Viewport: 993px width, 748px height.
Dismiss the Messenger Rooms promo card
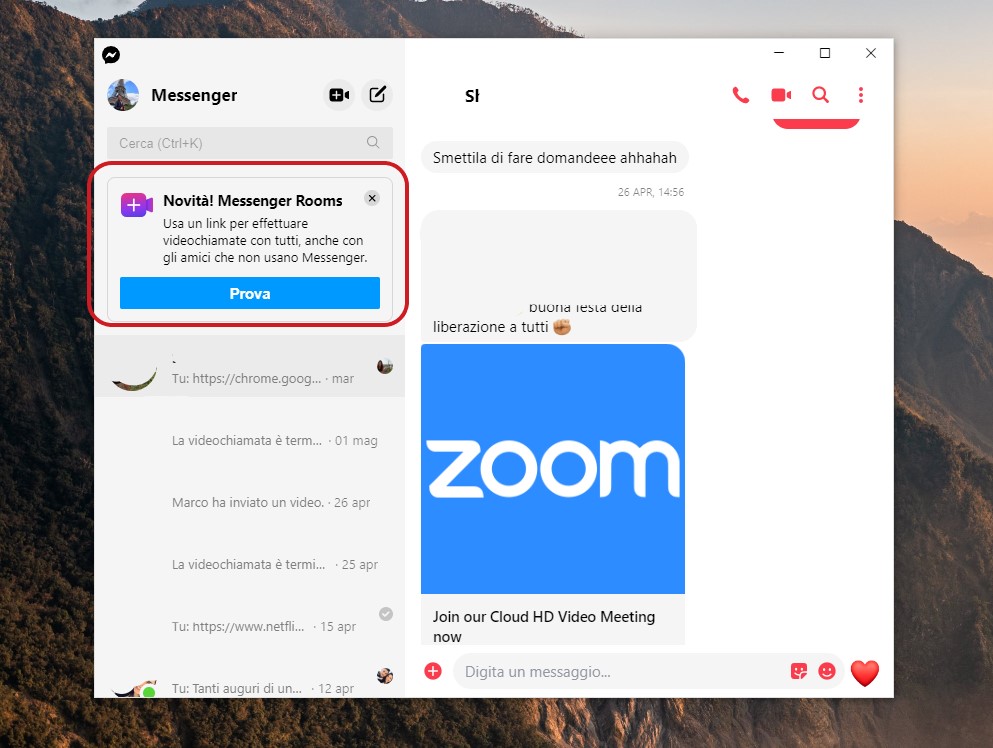point(372,198)
